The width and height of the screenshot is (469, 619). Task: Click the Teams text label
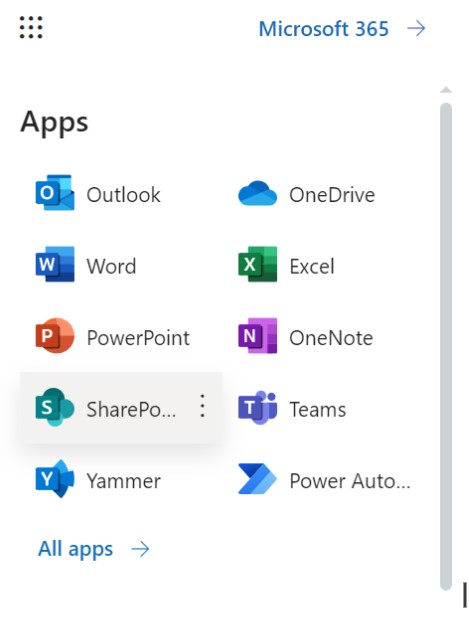point(317,409)
